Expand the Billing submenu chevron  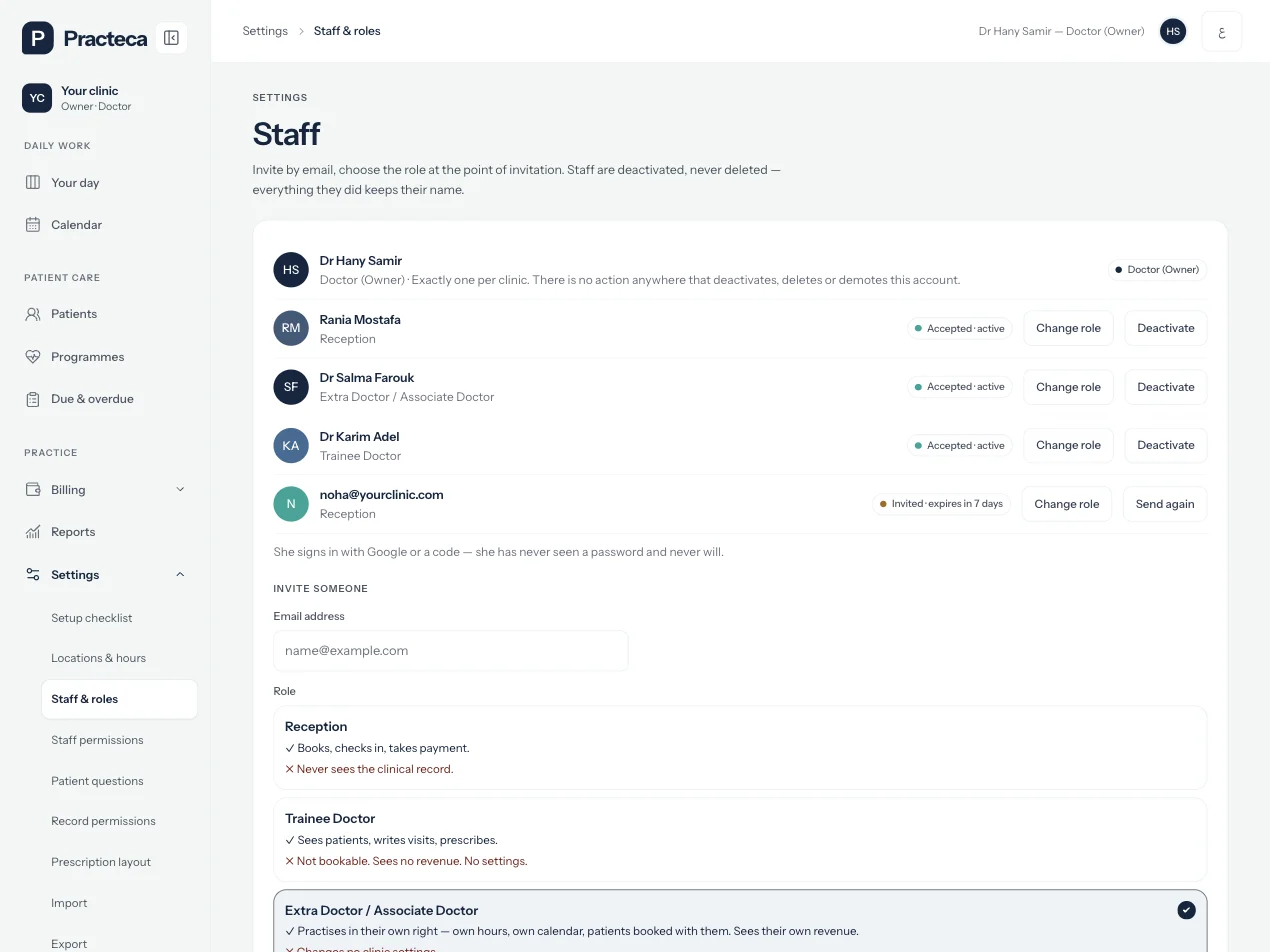[x=180, y=490]
